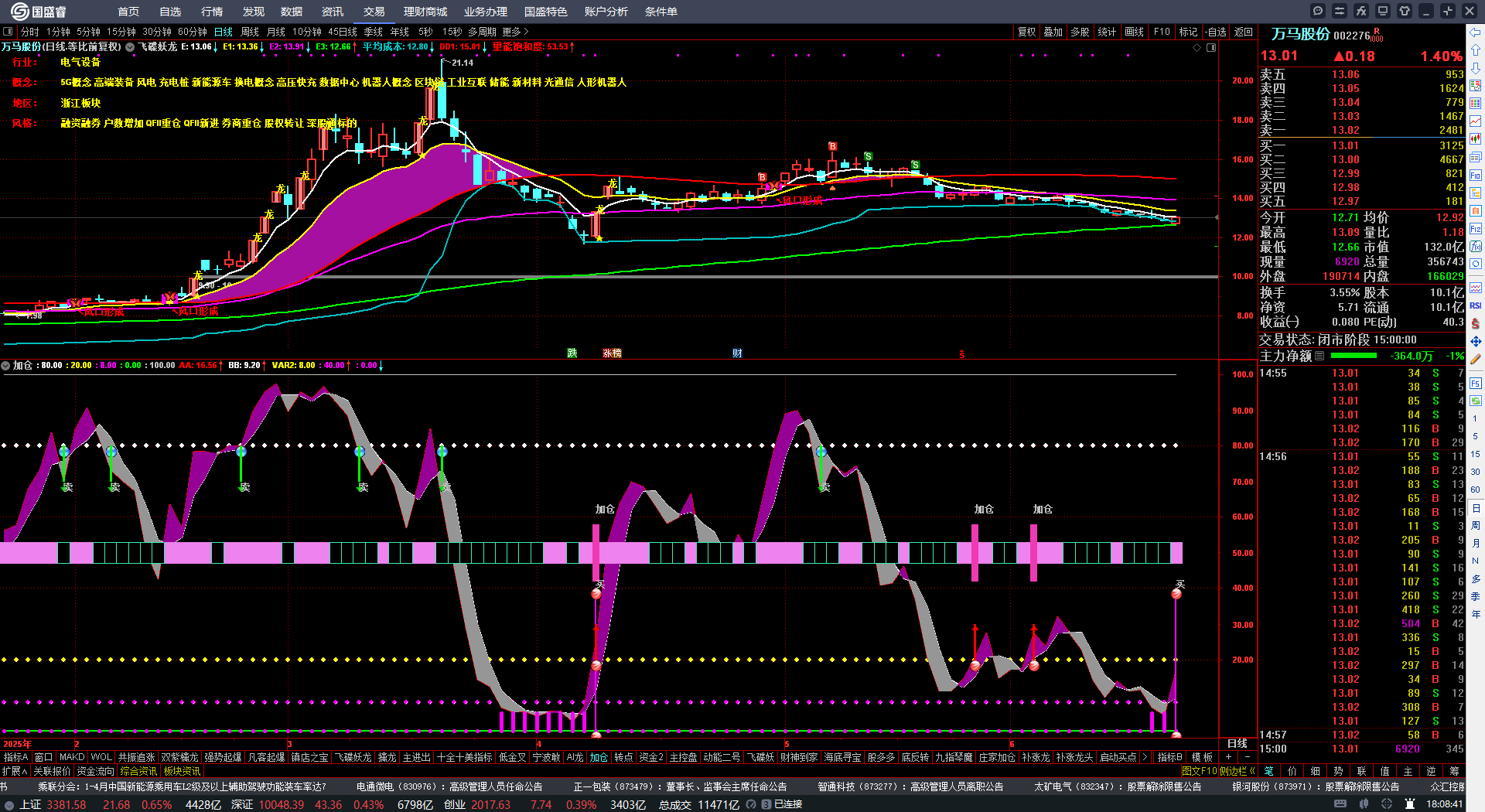
Task: Switch chart period to 月线
Action: [276, 32]
